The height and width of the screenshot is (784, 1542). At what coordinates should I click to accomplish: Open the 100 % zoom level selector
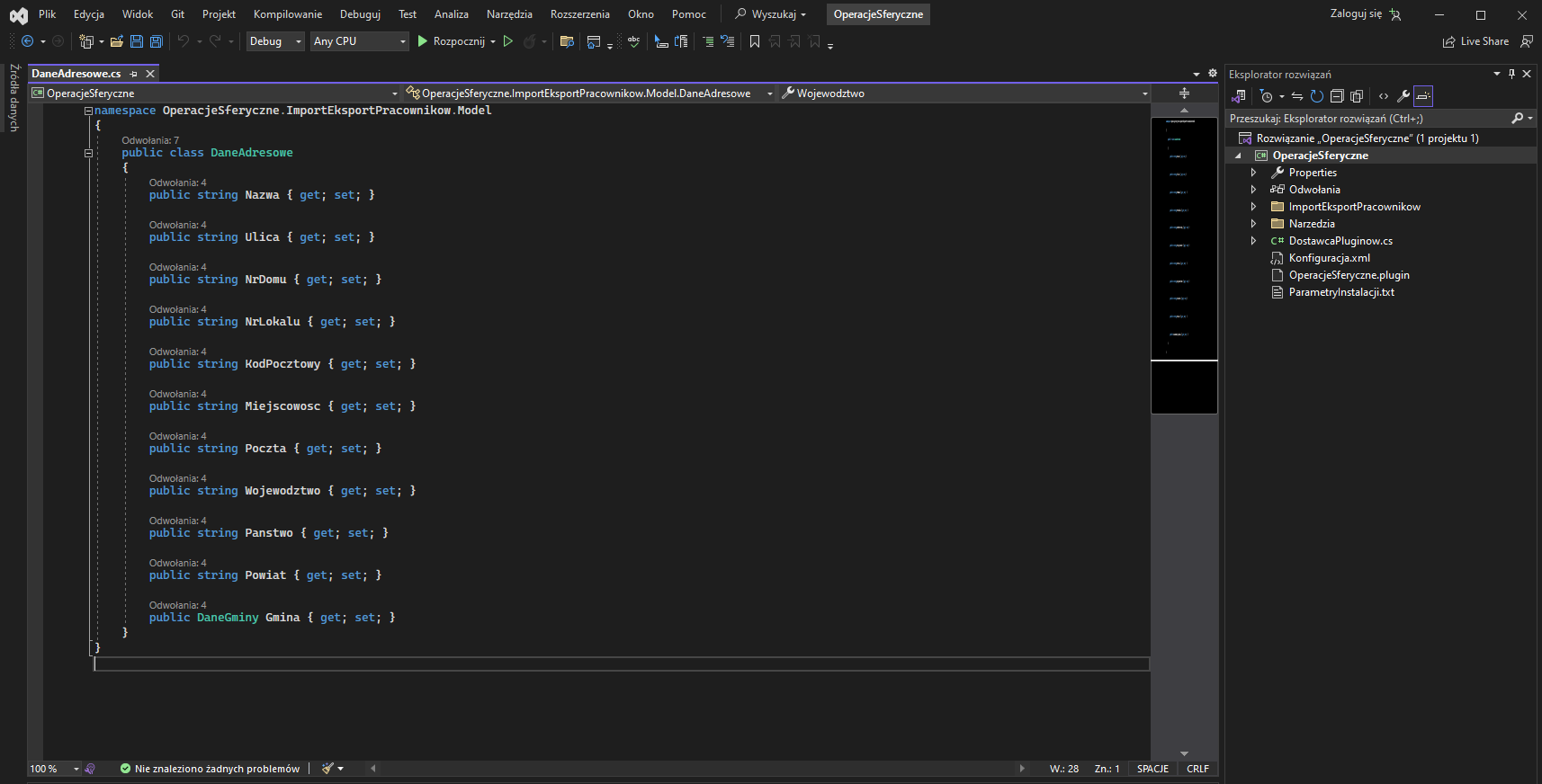click(x=54, y=769)
